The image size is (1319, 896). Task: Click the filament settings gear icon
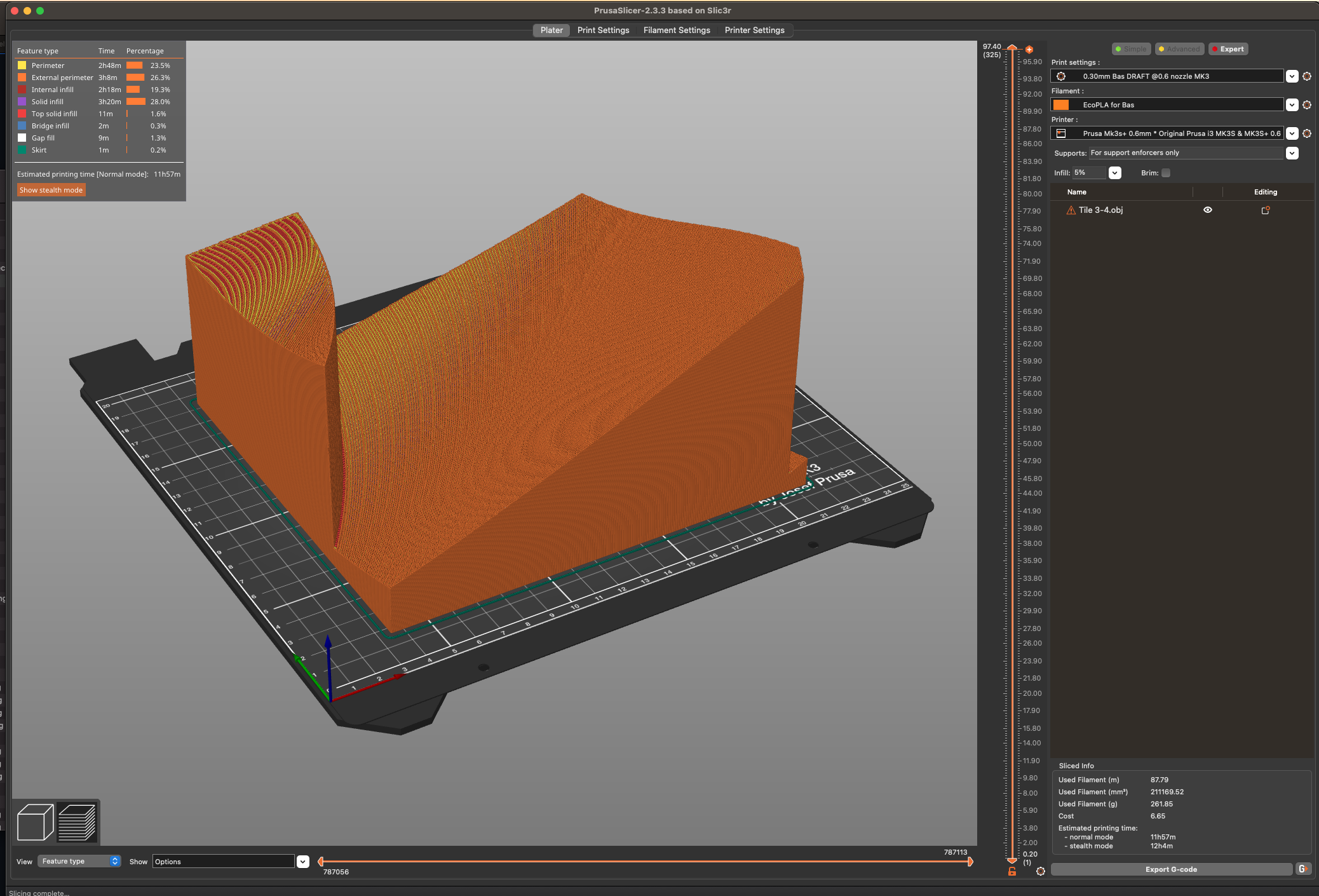(1307, 105)
